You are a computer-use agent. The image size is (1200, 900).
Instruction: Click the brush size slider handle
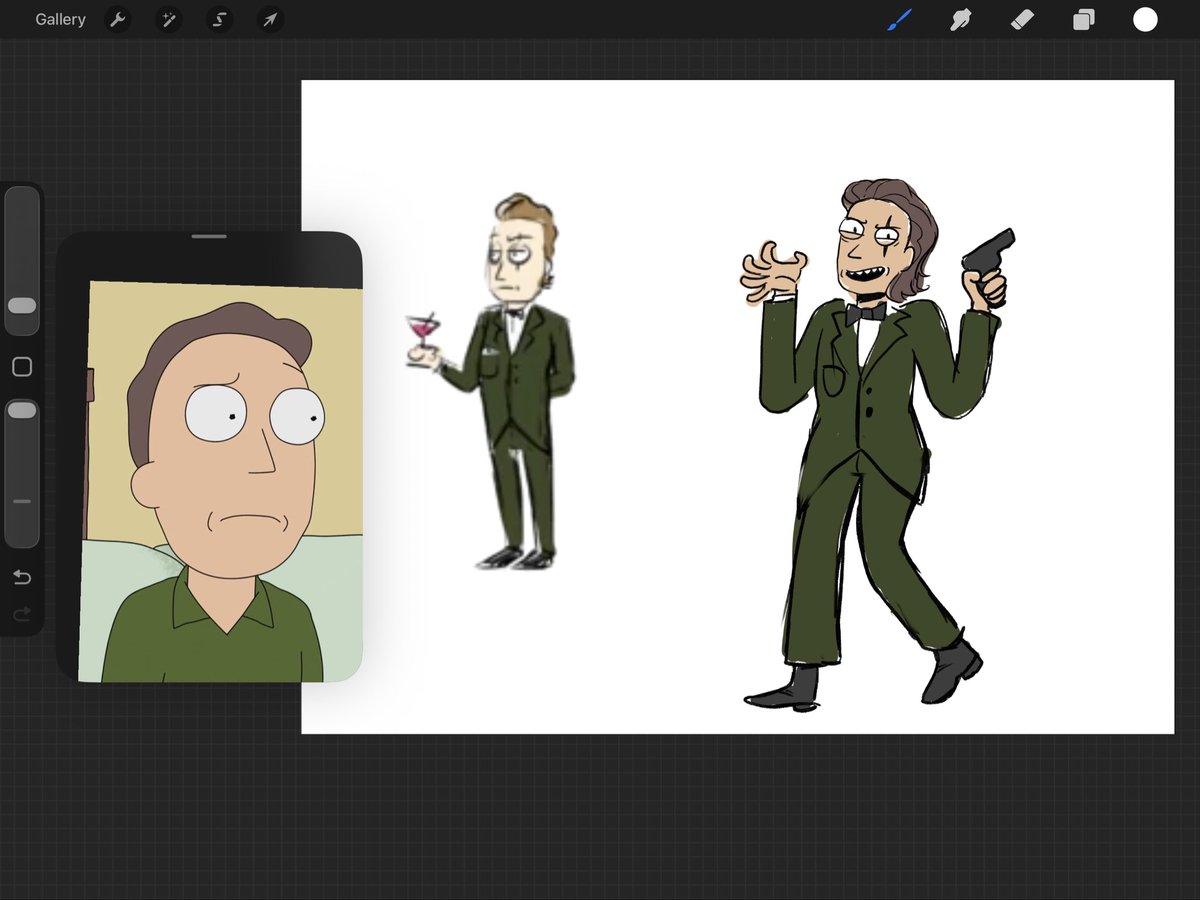coord(22,305)
